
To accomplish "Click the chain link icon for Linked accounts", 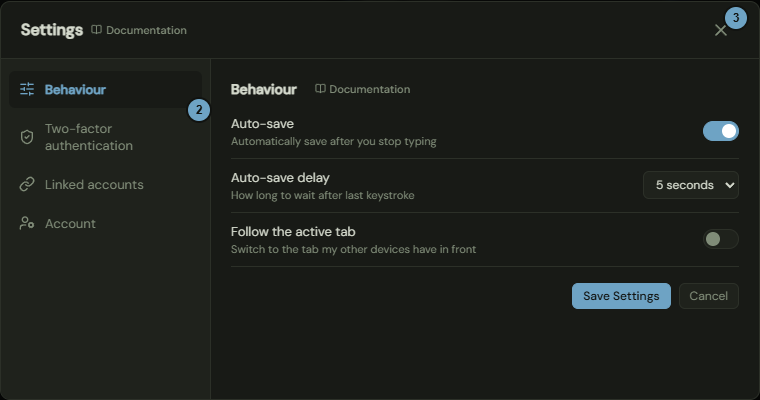I will pyautogui.click(x=27, y=184).
